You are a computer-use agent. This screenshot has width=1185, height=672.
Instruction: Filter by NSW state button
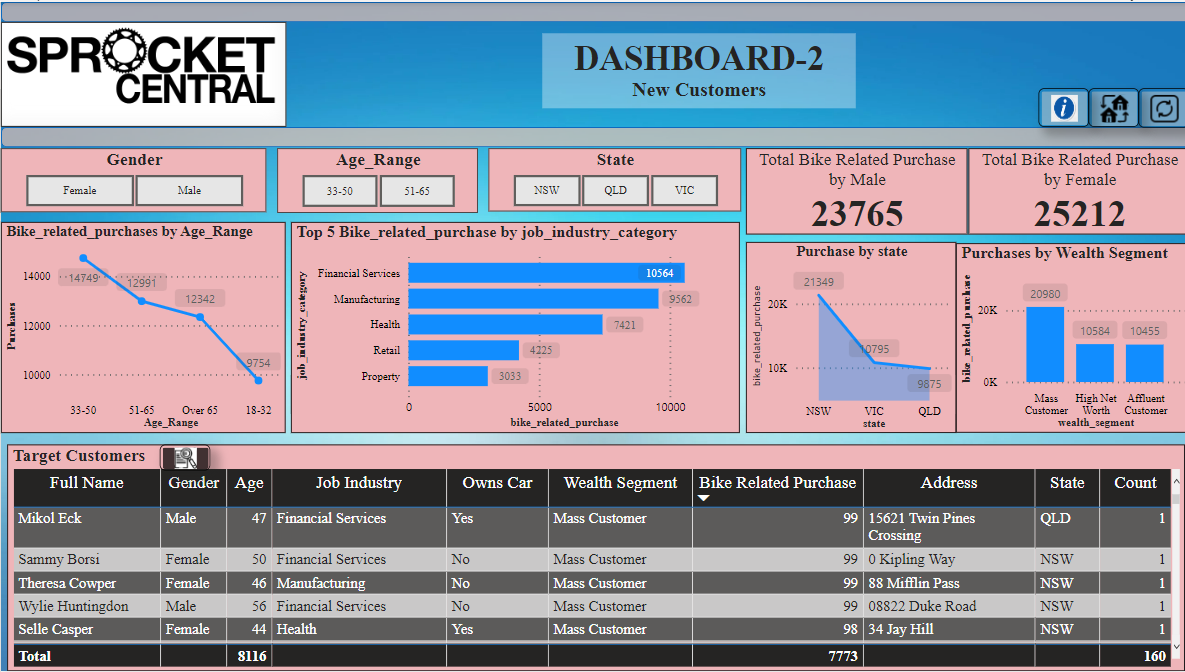pyautogui.click(x=547, y=191)
